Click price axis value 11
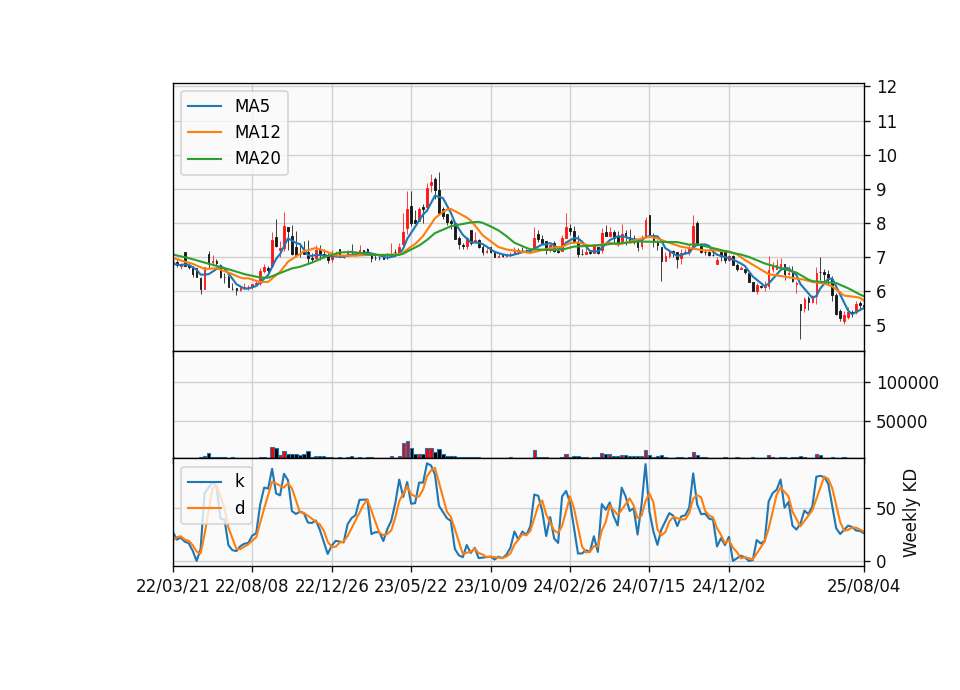Image resolution: width=960 pixels, height=690 pixels. click(887, 122)
